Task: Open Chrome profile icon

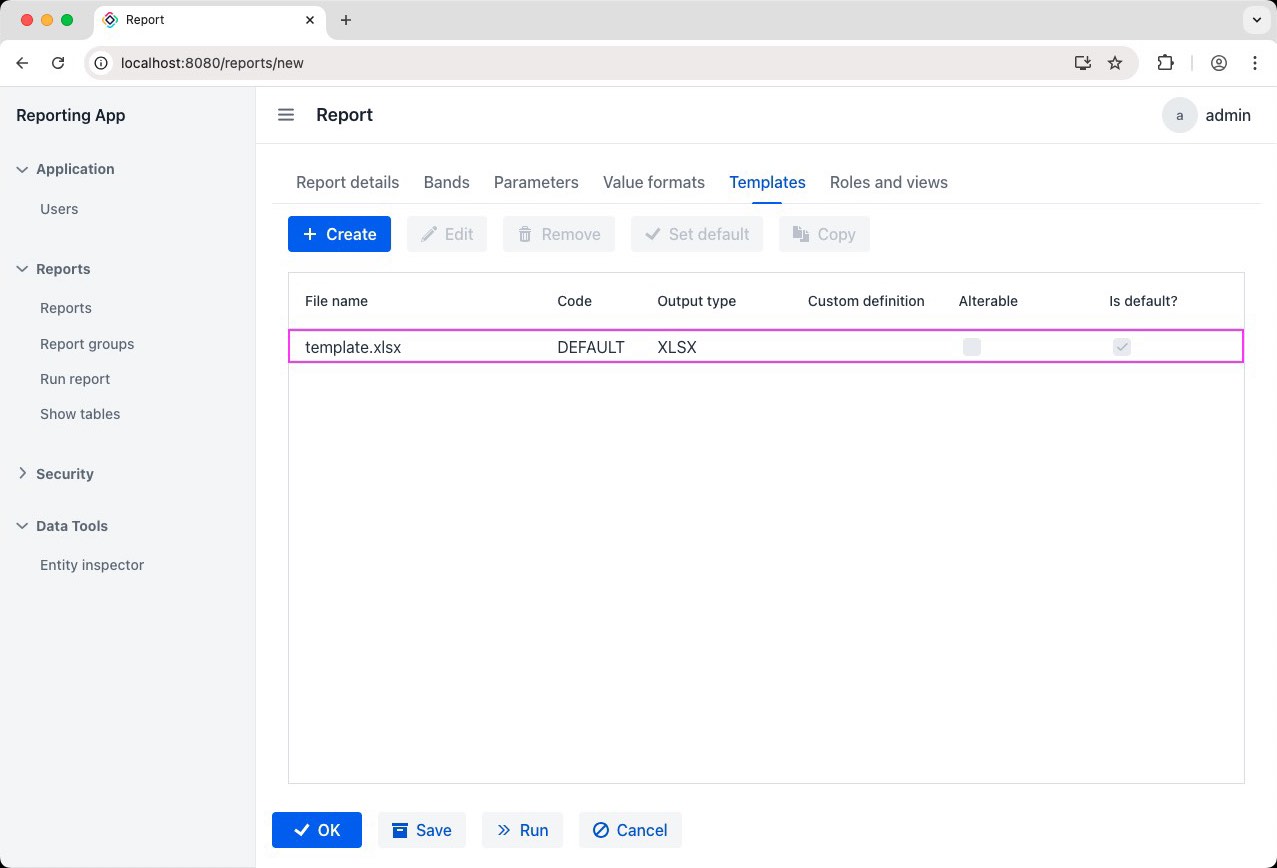Action: (1219, 63)
